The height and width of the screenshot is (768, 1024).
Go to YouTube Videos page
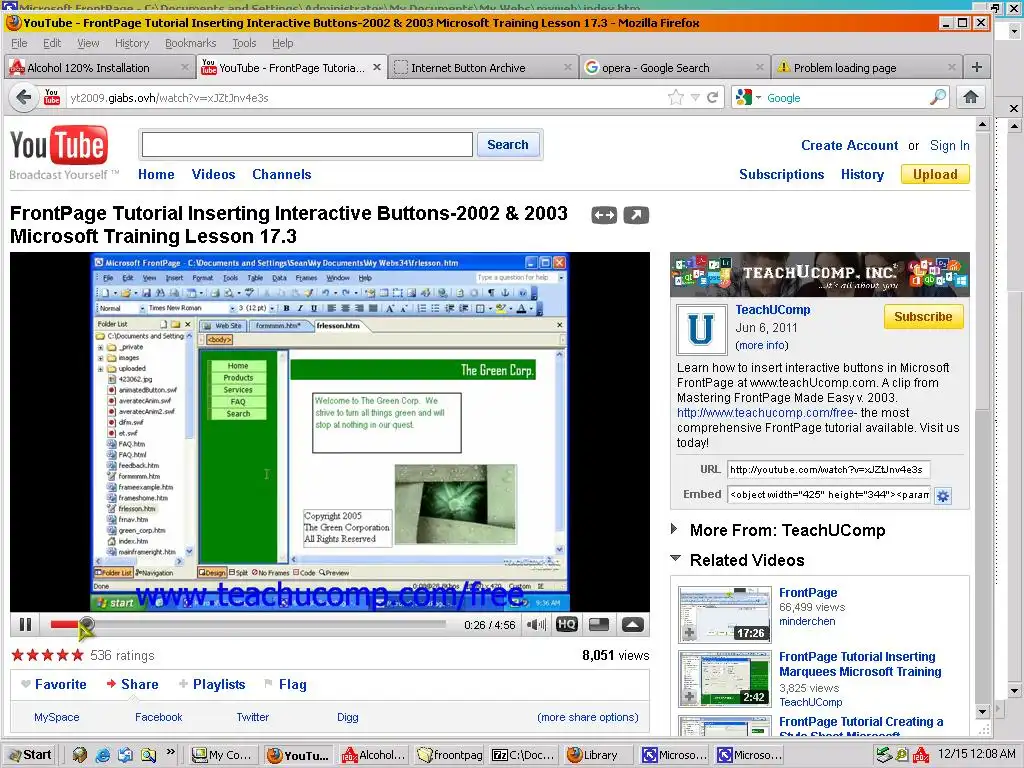point(213,174)
